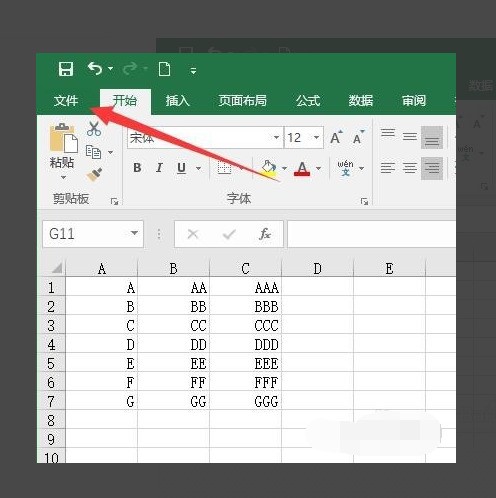This screenshot has width=496, height=498.
Task: Select cell containing CC
Action: [x=174, y=325]
